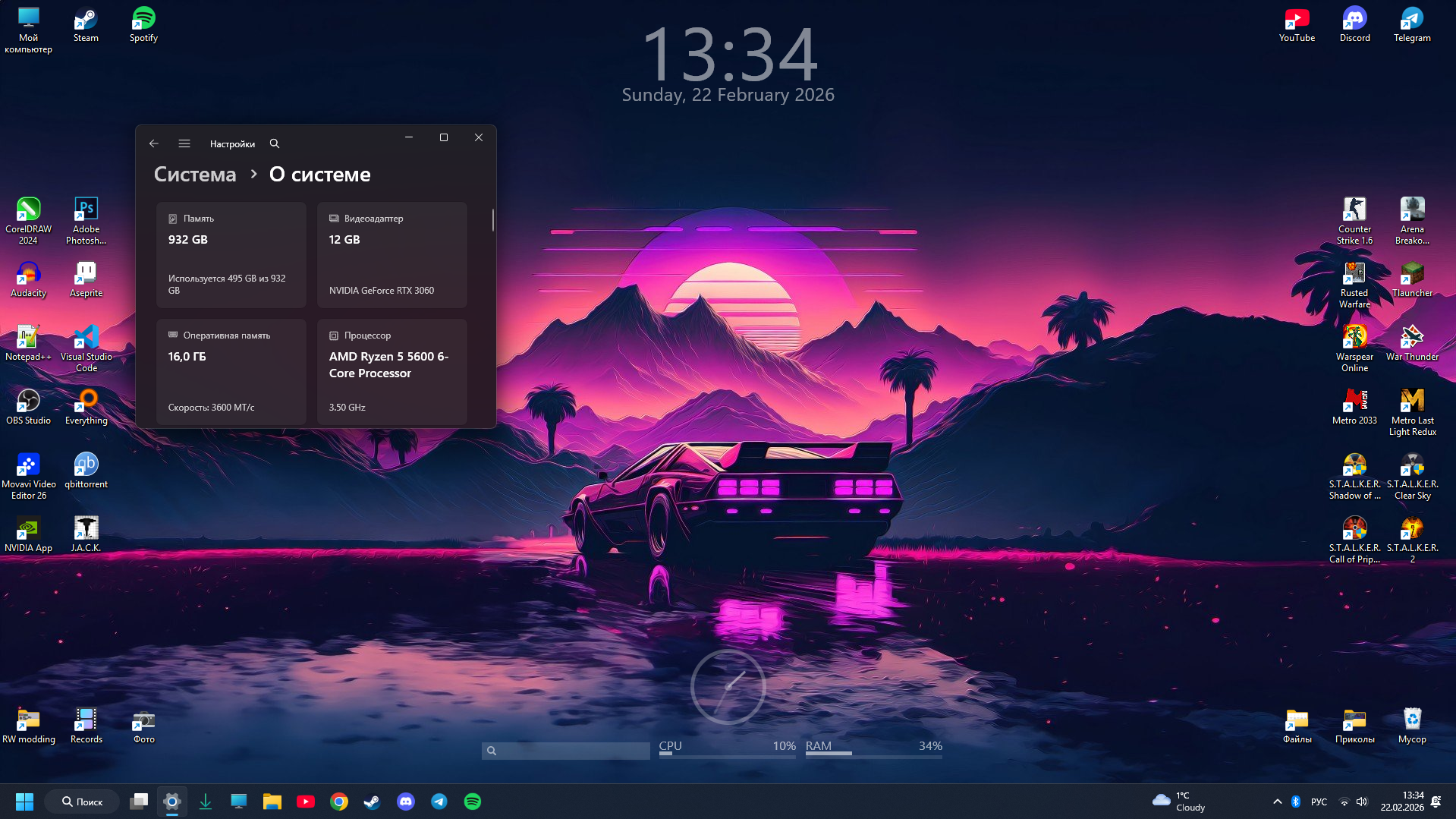Launch Notepad++ from desktop
This screenshot has height=819, width=1456.
pos(28,343)
